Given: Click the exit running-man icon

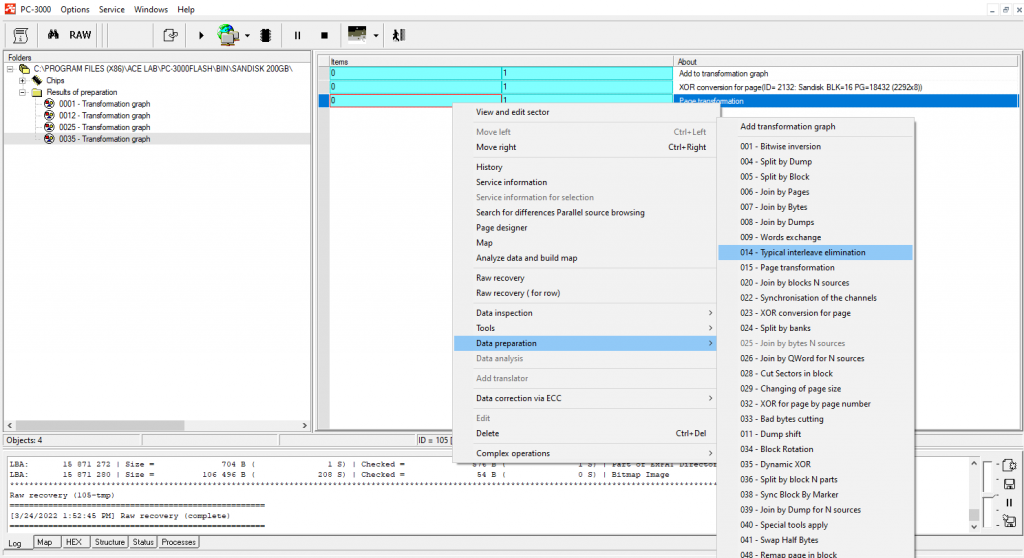Looking at the screenshot, I should point(398,35).
